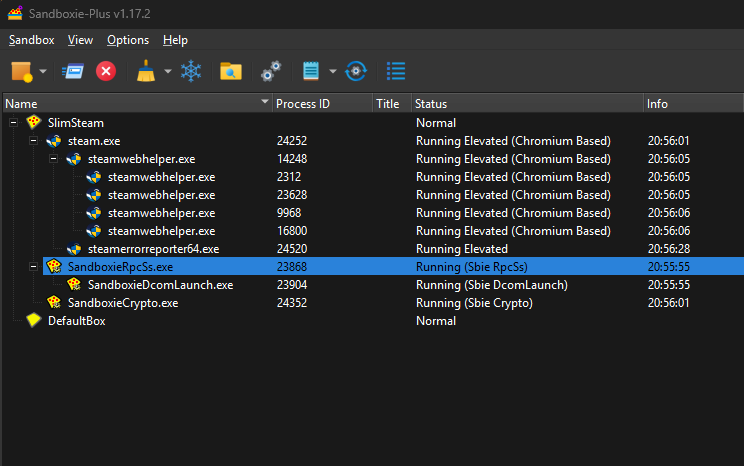The height and width of the screenshot is (466, 744).
Task: Open the dropdown arrow beside notepad icon
Action: coord(333,72)
